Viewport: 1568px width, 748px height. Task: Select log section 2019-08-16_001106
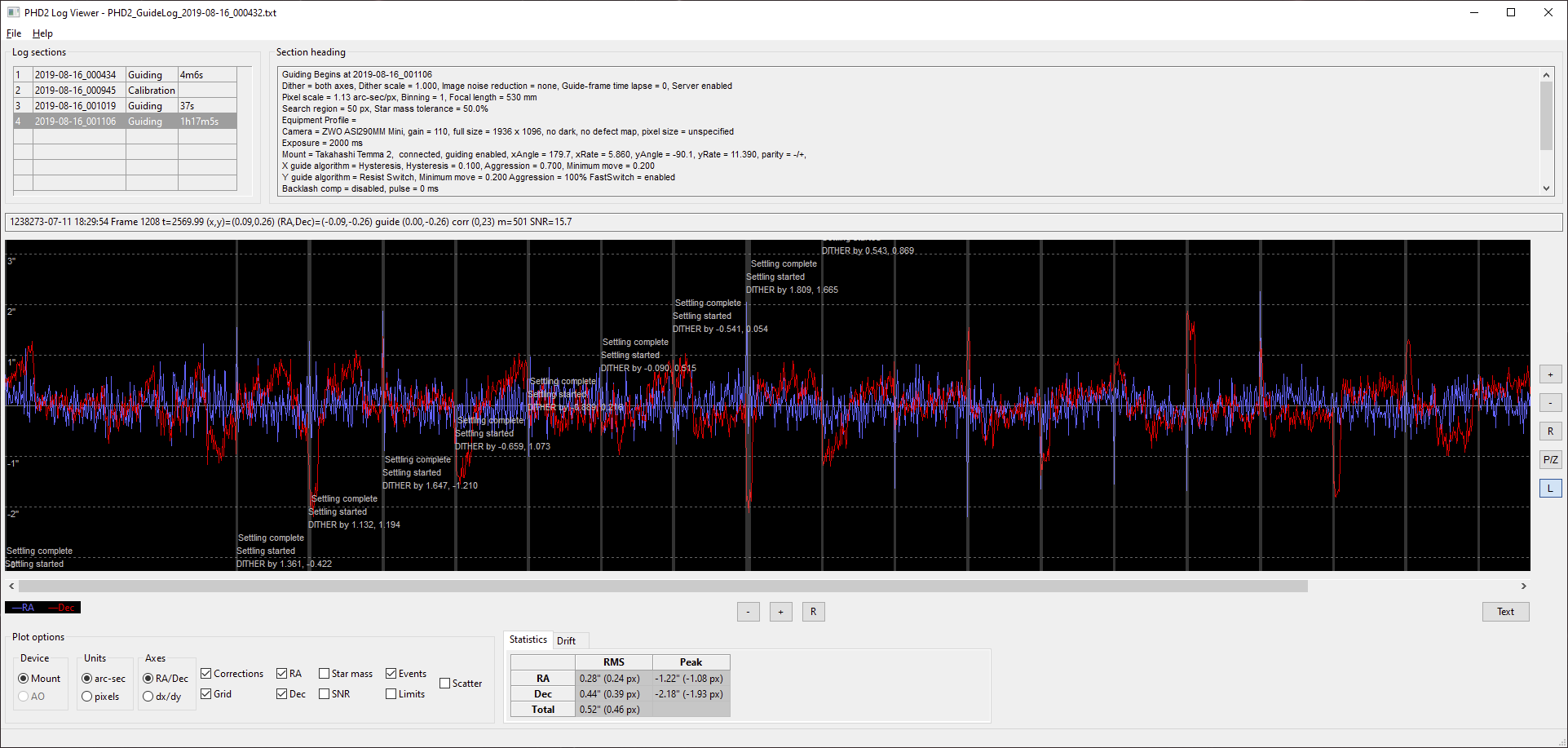click(x=125, y=122)
